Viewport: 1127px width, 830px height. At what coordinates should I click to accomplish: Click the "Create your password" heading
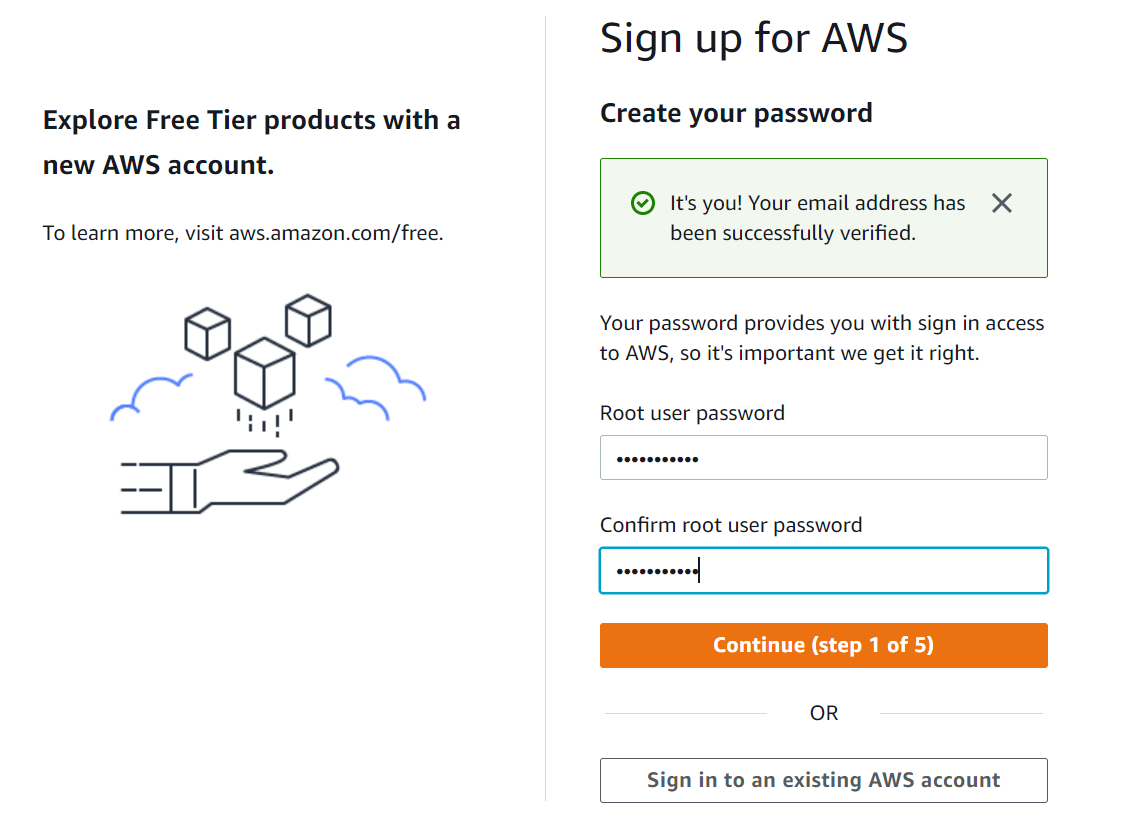[736, 113]
